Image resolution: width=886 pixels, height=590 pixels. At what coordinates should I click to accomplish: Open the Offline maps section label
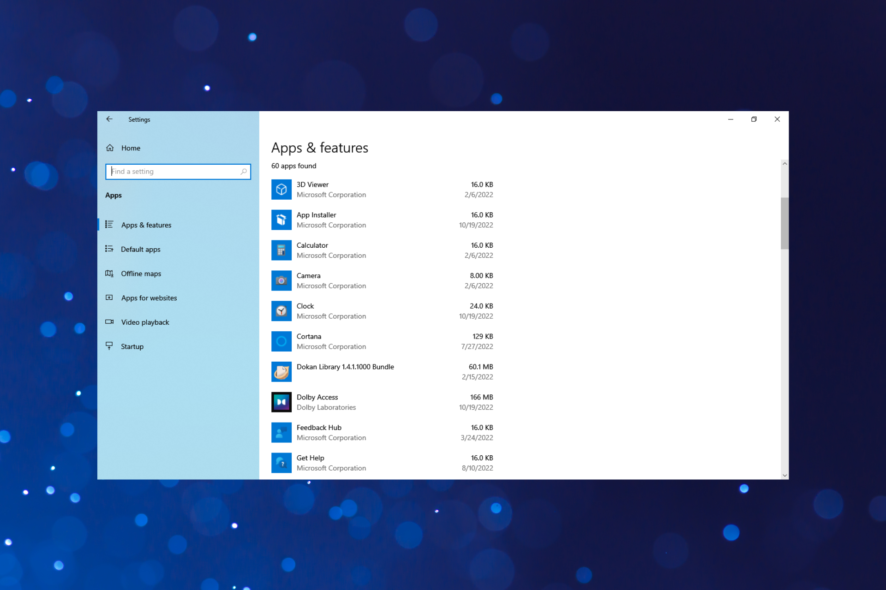pos(141,274)
